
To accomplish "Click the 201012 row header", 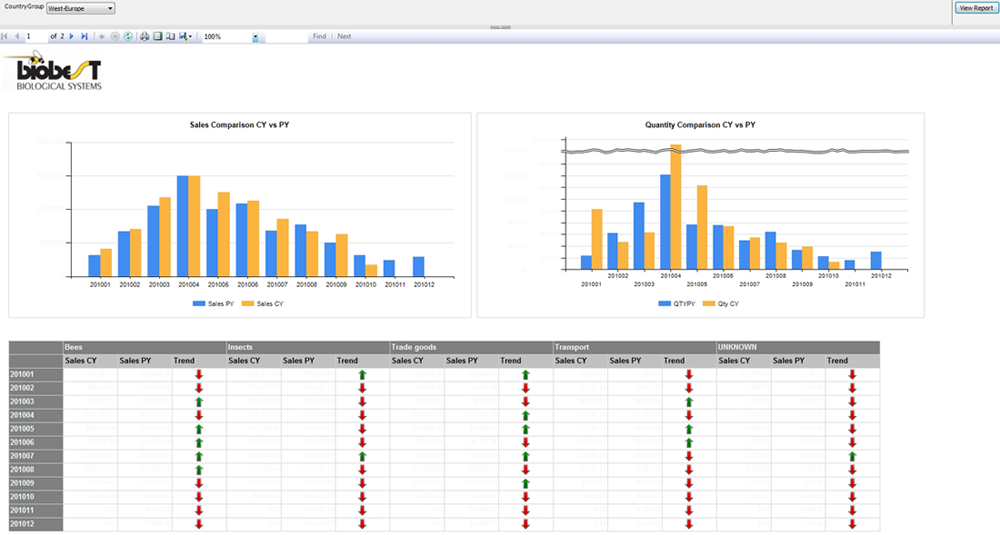I will click(x=36, y=524).
